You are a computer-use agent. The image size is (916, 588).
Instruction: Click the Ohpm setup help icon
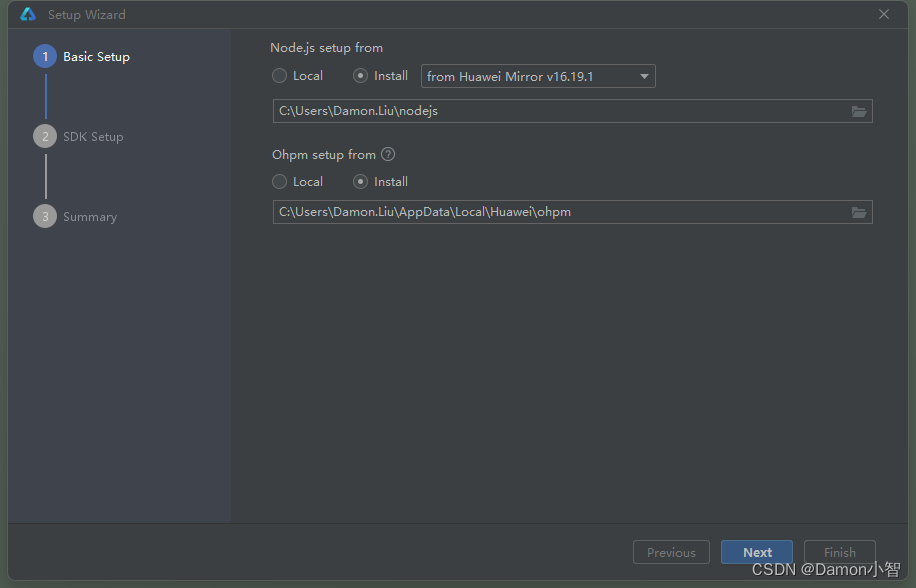388,154
